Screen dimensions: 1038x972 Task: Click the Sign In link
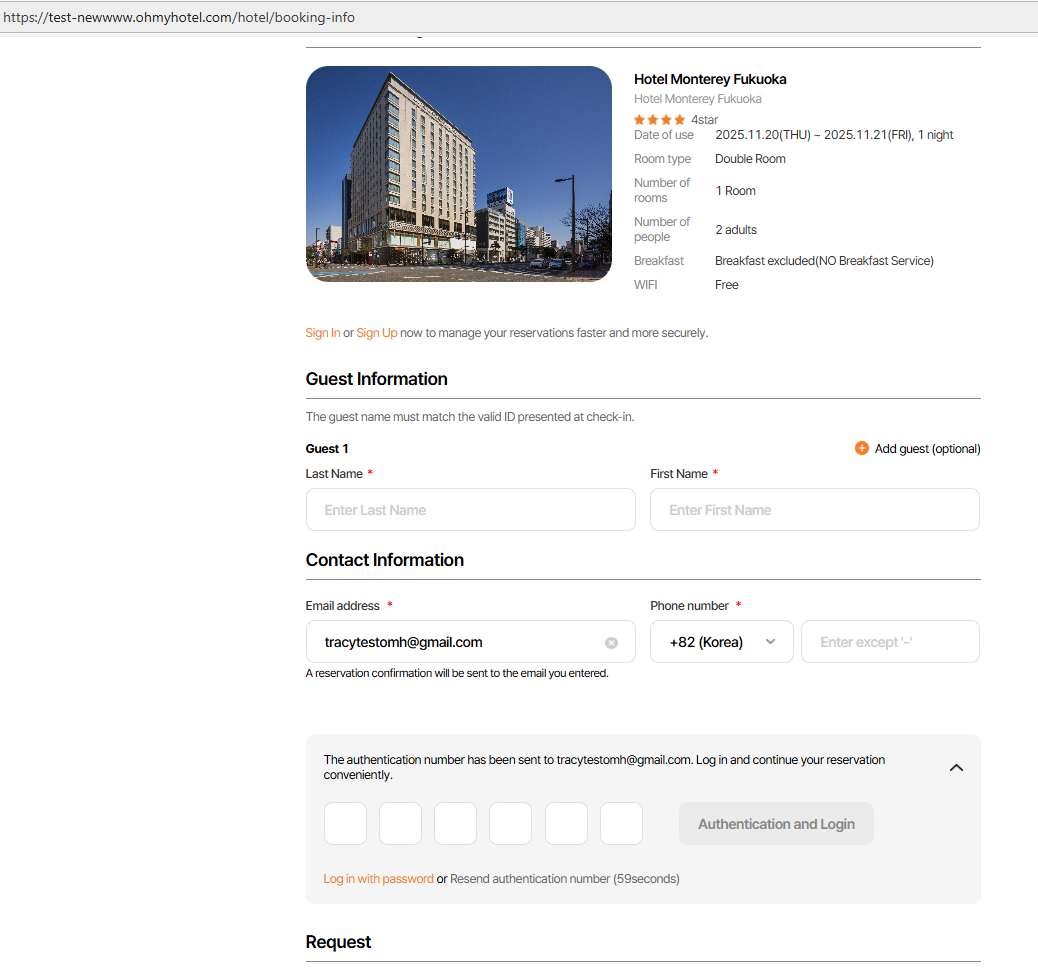point(322,333)
